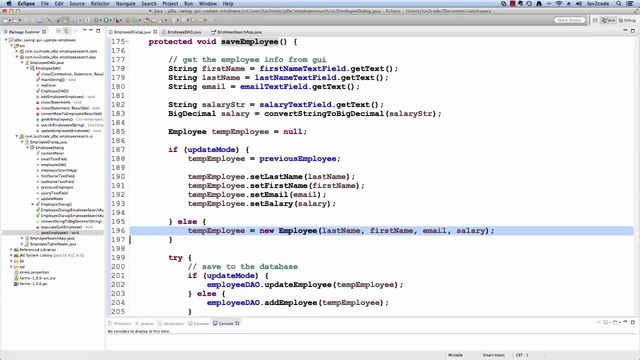Select saveEmployee() method in Package Explorer
The height and width of the screenshot is (360, 640).
click(60, 232)
